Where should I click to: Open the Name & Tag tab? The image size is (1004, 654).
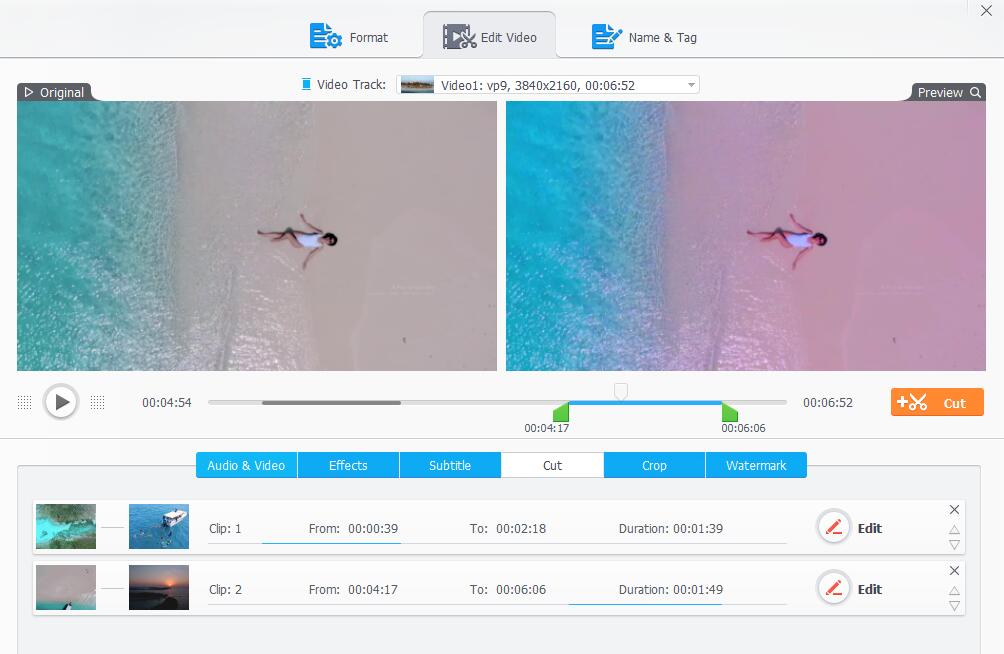(644, 36)
